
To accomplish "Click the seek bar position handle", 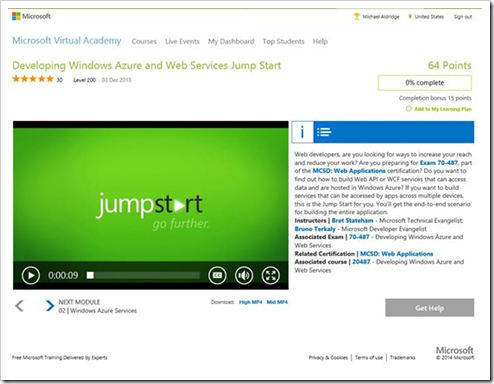I will click(90, 275).
